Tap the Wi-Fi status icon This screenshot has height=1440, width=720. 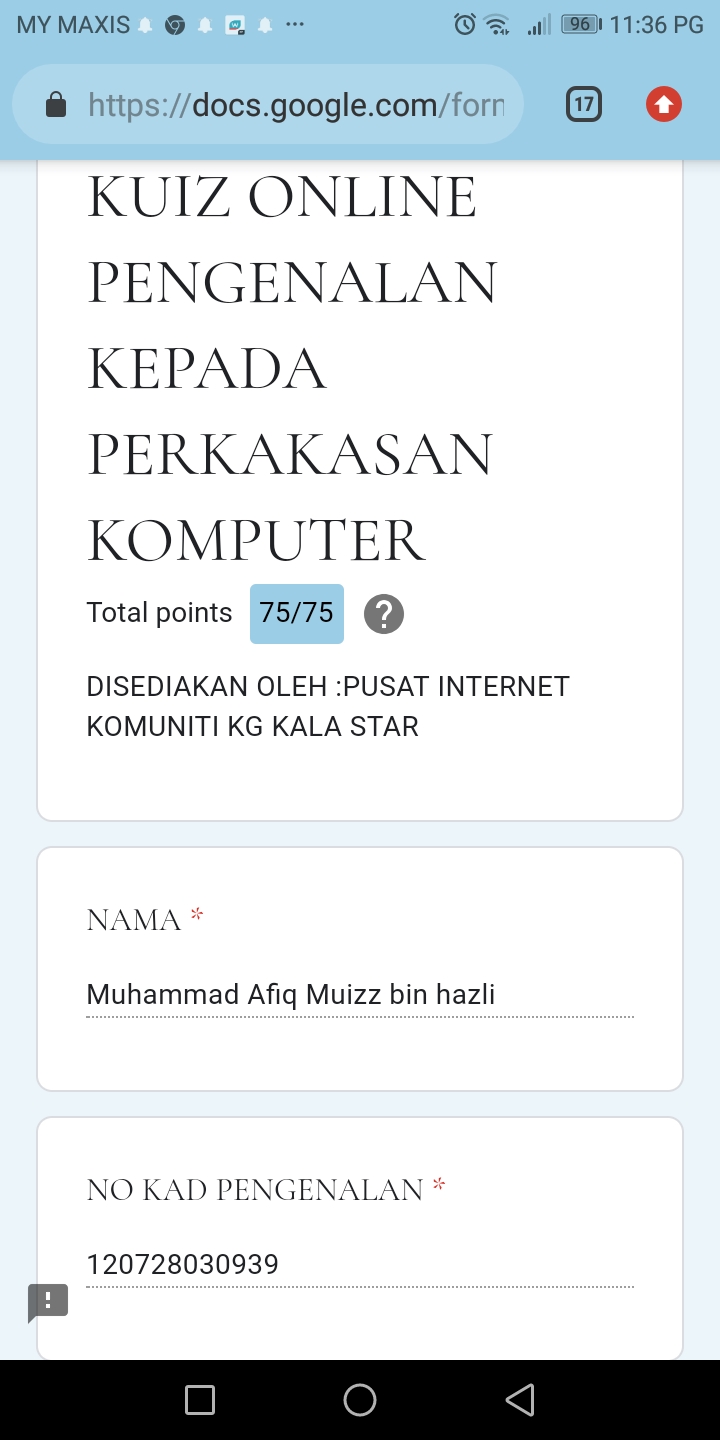click(497, 26)
